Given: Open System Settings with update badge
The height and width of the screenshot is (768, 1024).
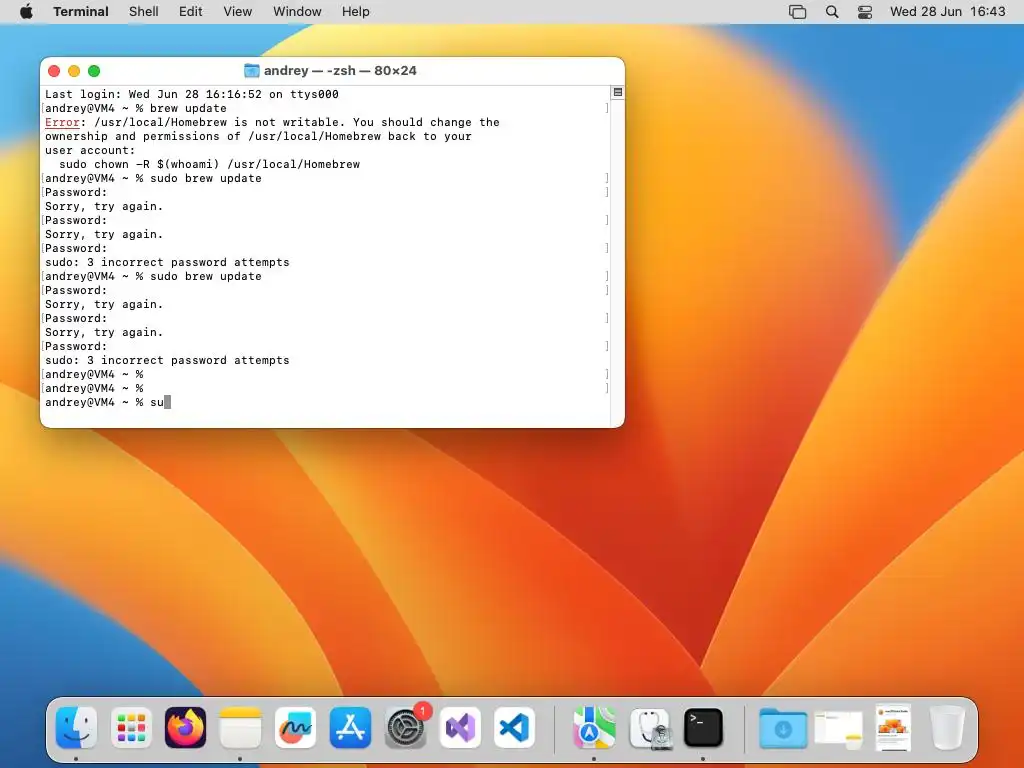Looking at the screenshot, I should [406, 727].
